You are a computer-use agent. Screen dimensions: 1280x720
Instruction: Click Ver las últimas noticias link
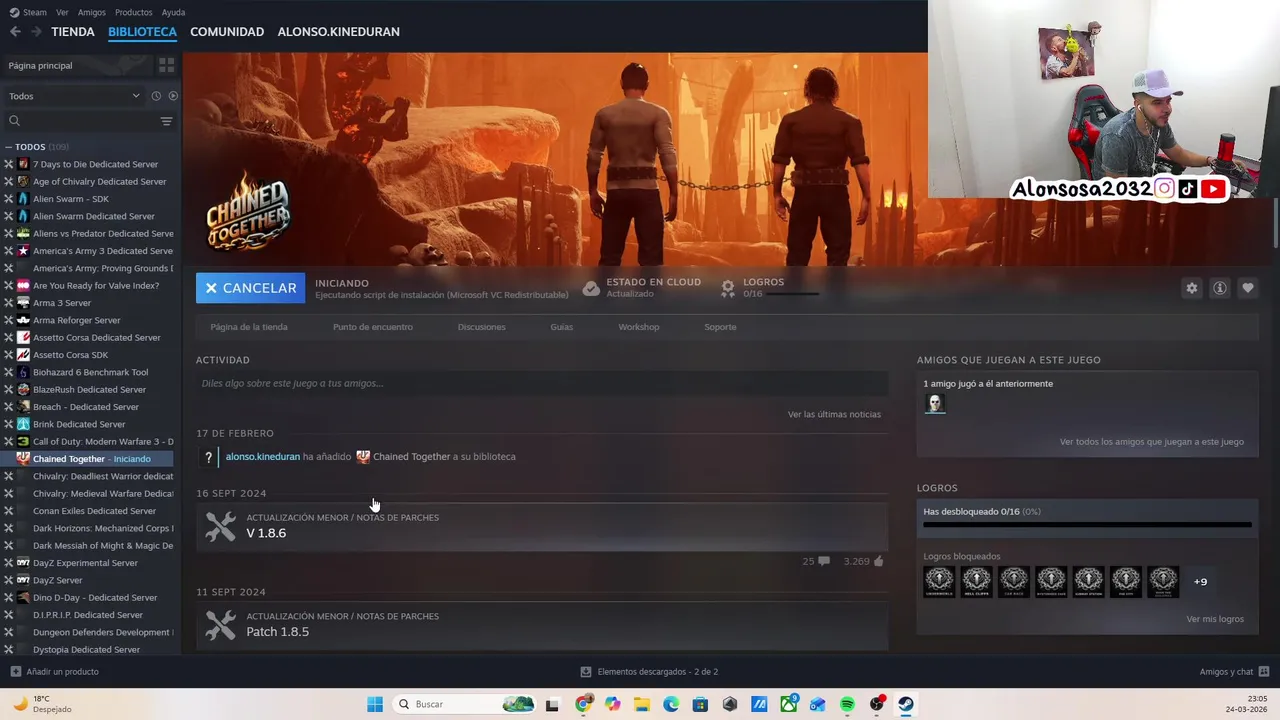click(834, 414)
